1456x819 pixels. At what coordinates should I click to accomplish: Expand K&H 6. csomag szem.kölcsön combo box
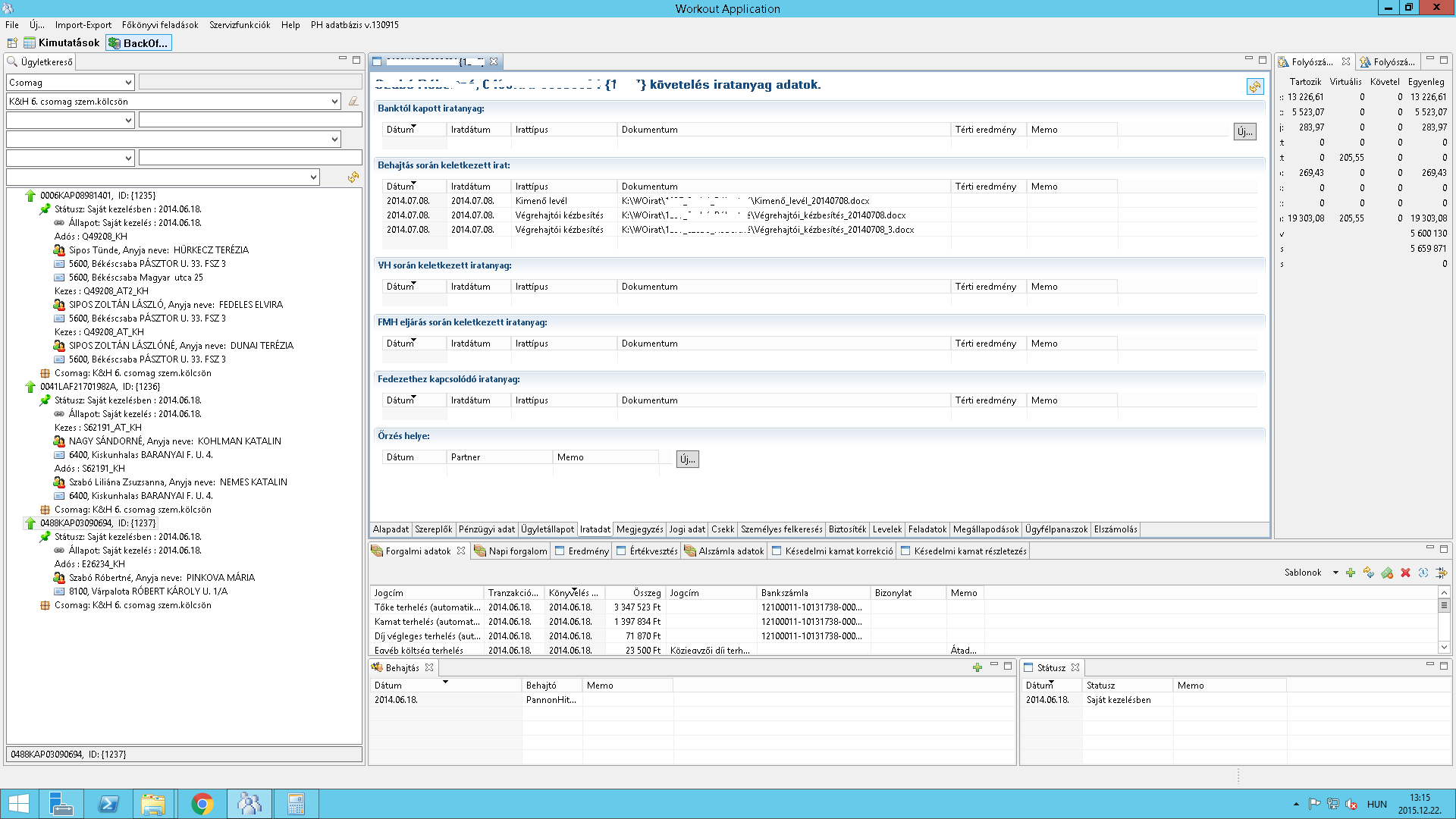[334, 102]
